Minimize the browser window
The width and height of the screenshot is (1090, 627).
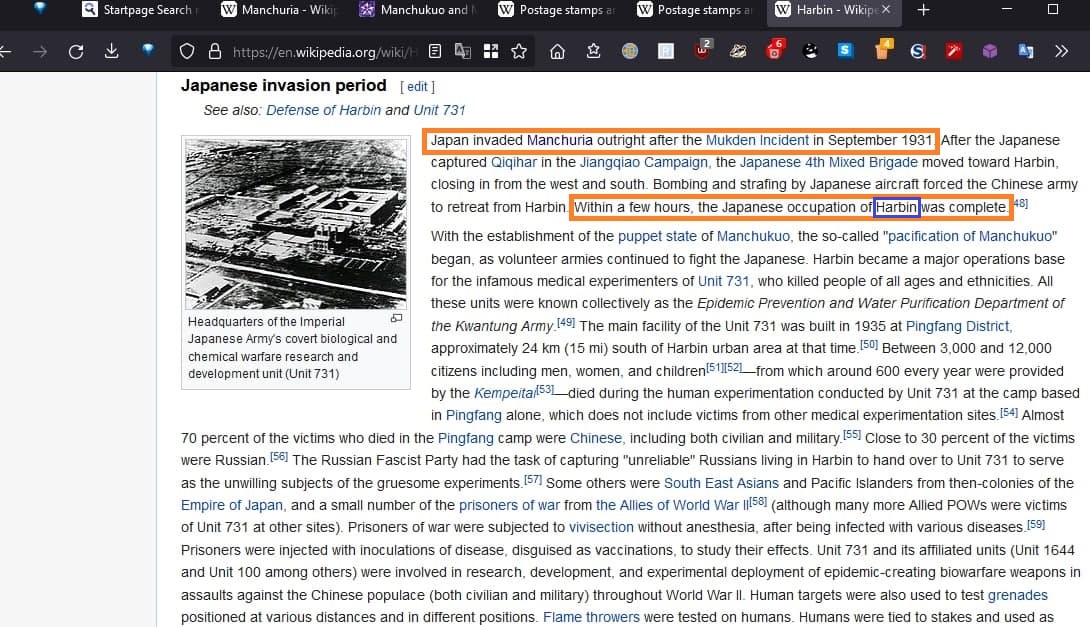(1007, 10)
